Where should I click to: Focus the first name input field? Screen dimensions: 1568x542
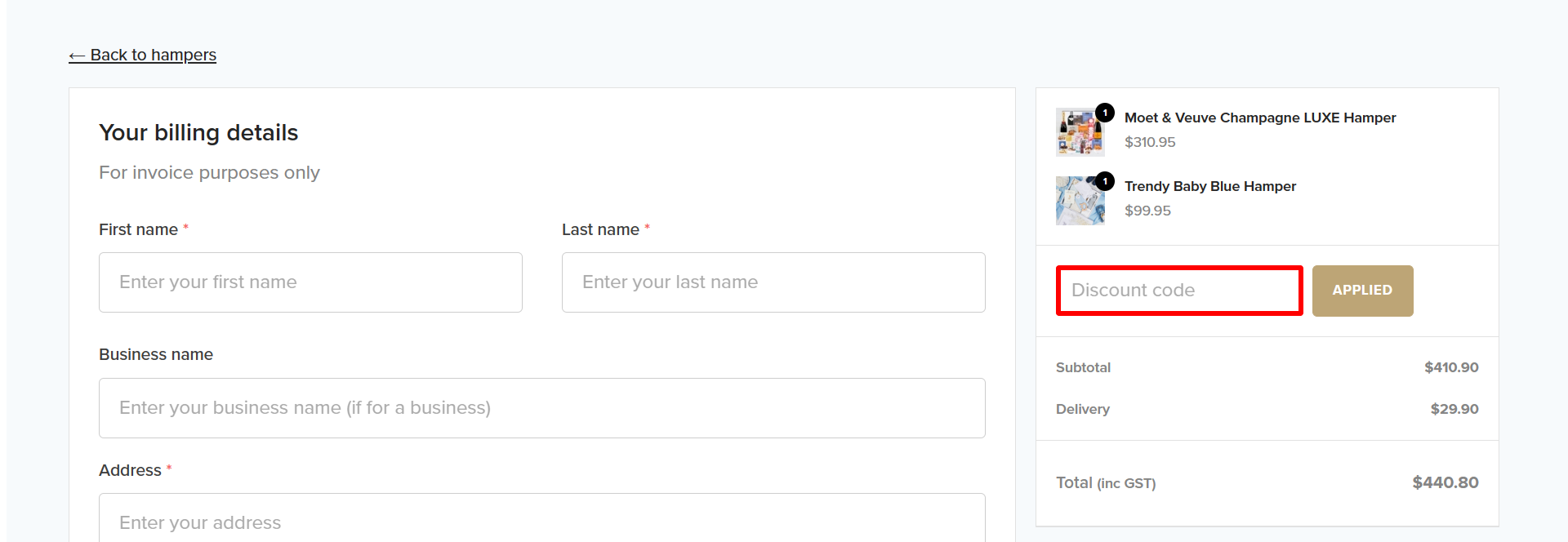tap(310, 282)
